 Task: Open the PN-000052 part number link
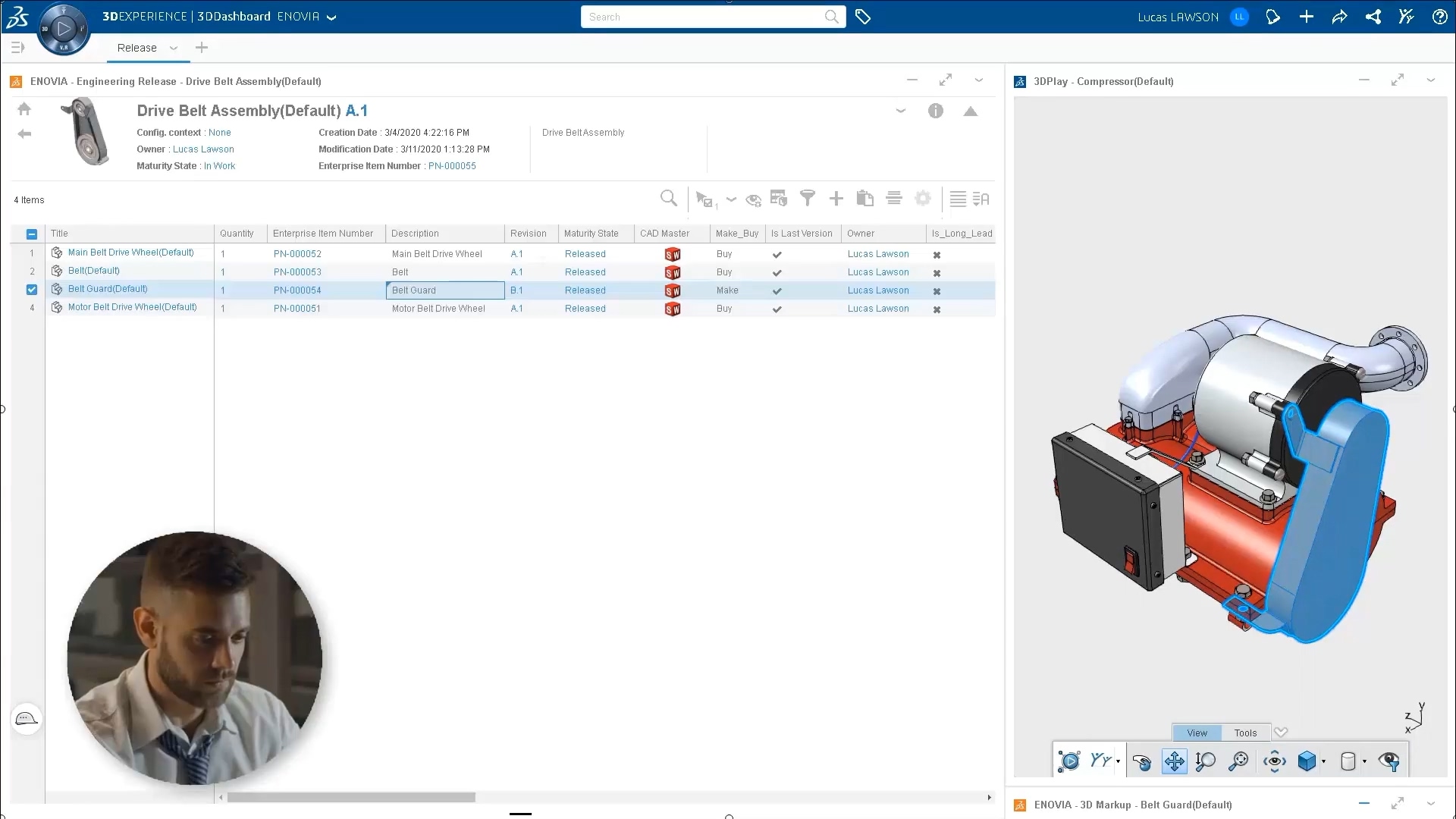297,254
